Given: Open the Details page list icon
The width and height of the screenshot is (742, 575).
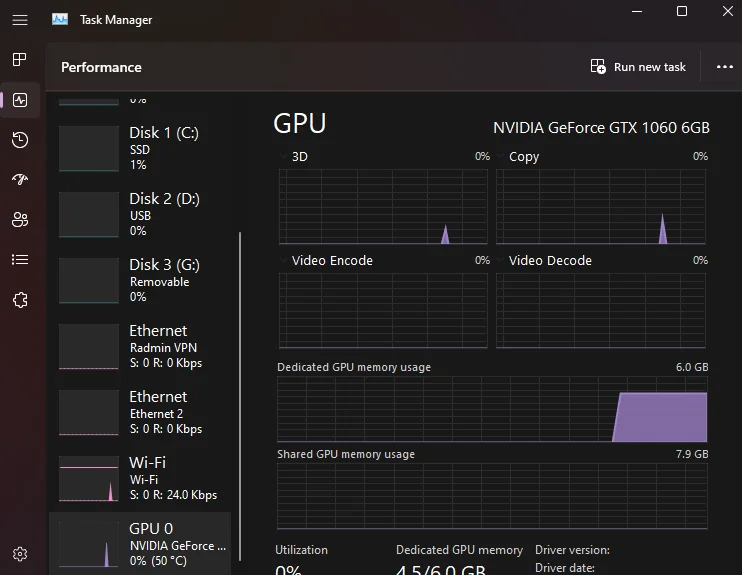Looking at the screenshot, I should [20, 259].
